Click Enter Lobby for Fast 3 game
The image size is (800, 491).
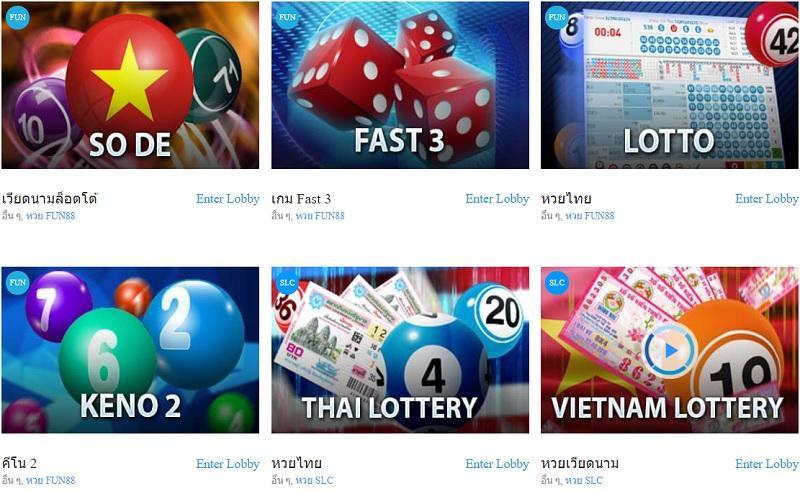[x=497, y=199]
